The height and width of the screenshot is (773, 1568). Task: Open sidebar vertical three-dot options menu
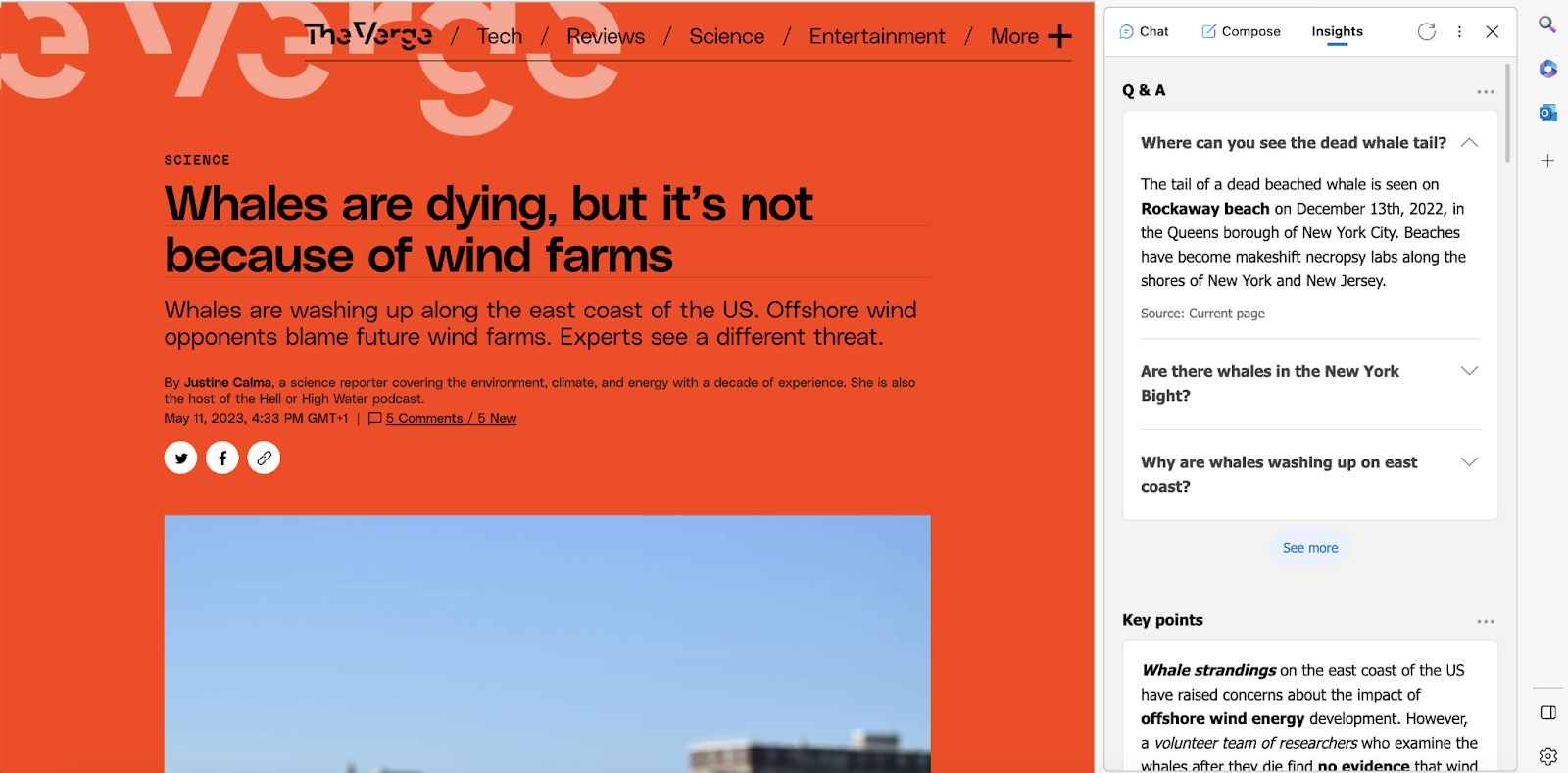coord(1459,31)
